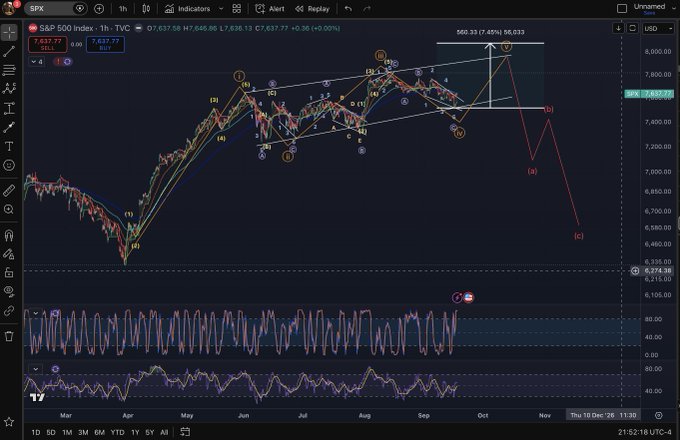Toggle magnet mode in left toolbar

pos(9,235)
